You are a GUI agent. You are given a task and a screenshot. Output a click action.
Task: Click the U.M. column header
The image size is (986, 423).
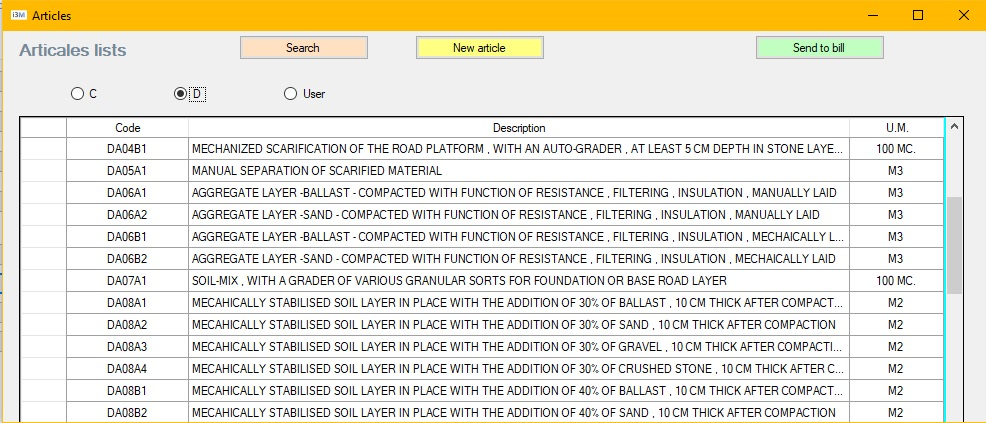896,128
